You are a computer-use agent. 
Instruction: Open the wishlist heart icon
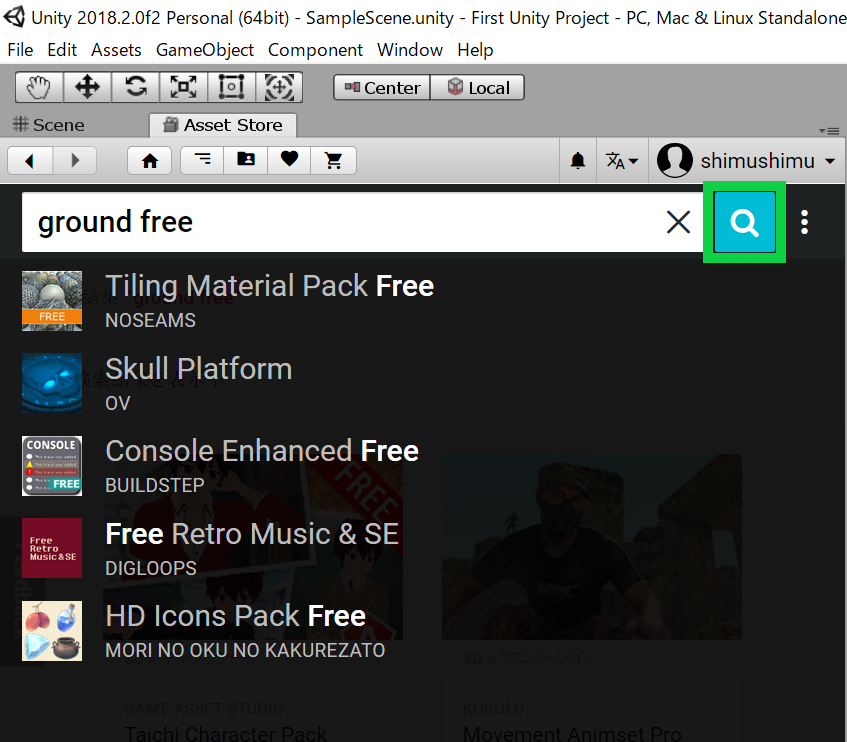click(289, 160)
